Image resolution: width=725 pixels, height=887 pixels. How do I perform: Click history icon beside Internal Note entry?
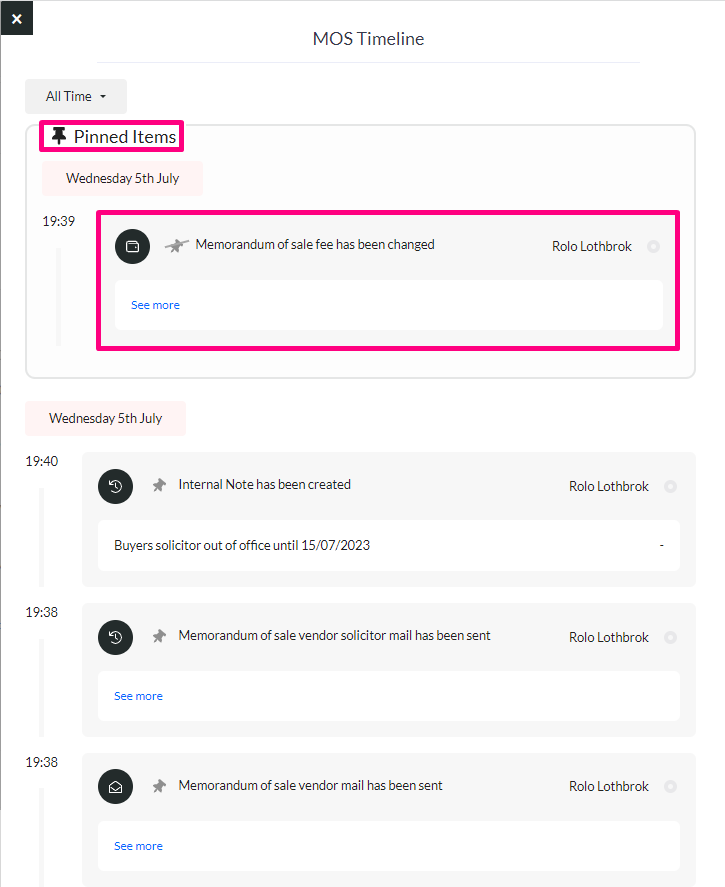pos(115,486)
